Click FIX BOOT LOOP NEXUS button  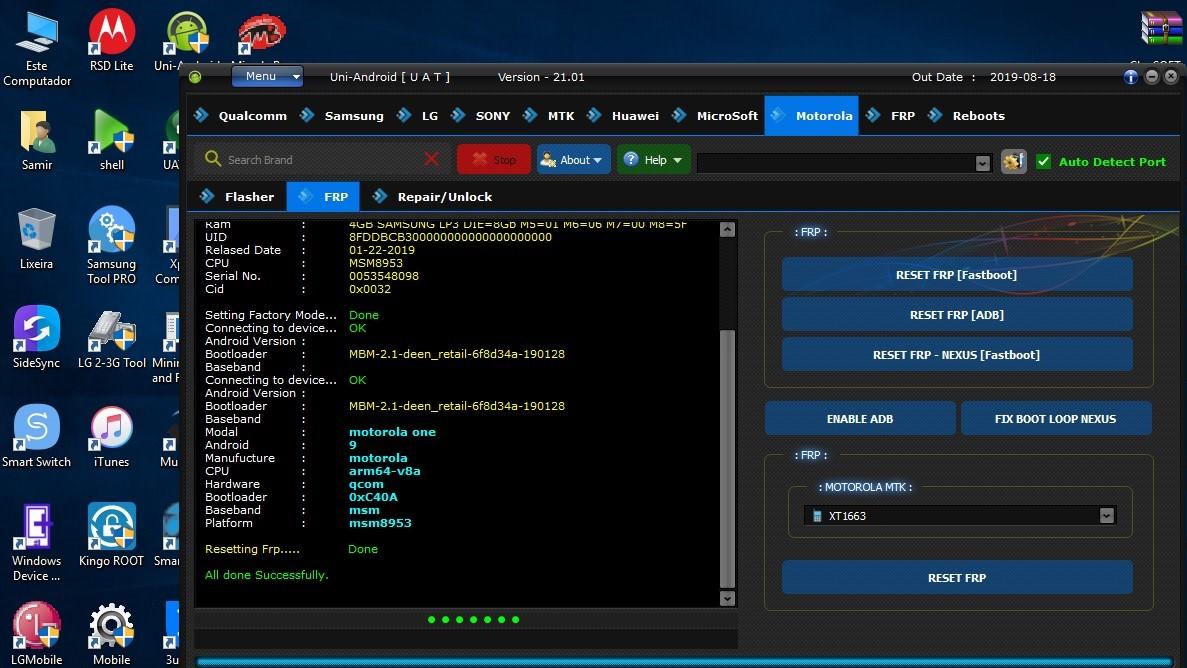(x=1056, y=419)
